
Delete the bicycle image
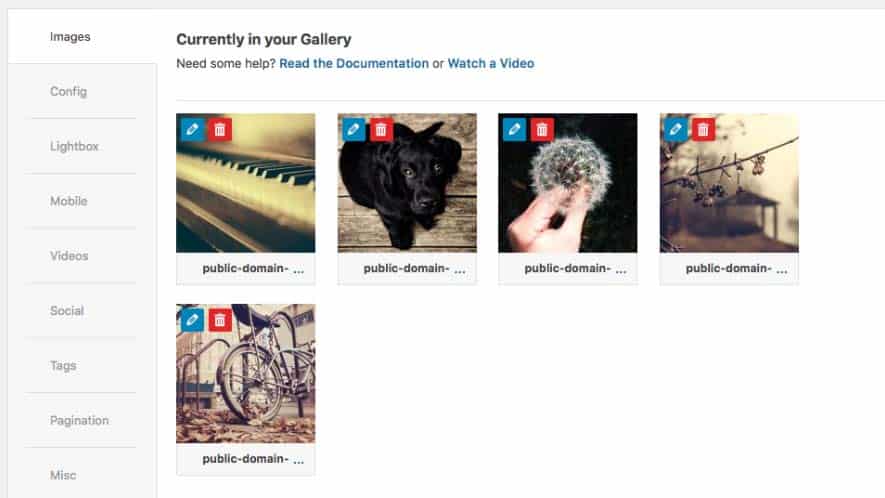coord(220,320)
